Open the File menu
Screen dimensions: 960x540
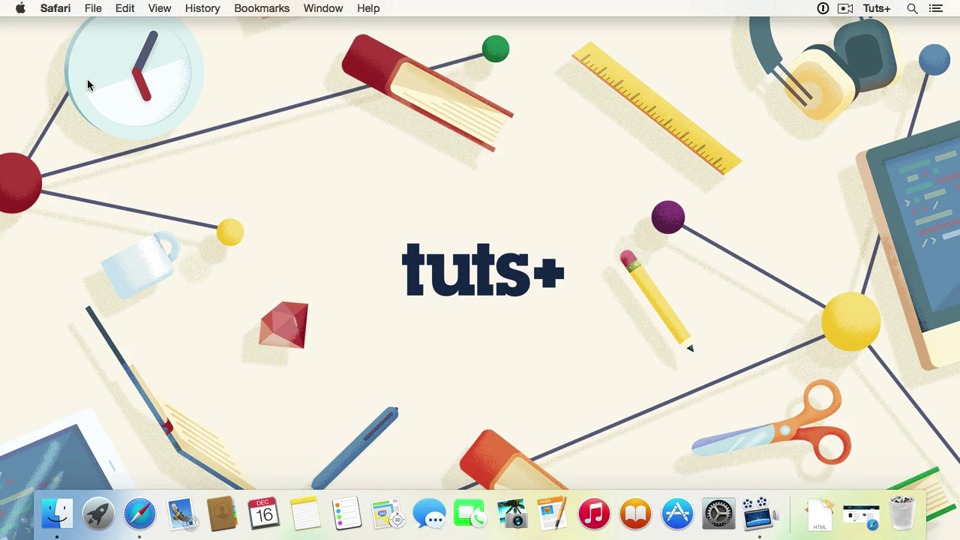click(x=93, y=8)
